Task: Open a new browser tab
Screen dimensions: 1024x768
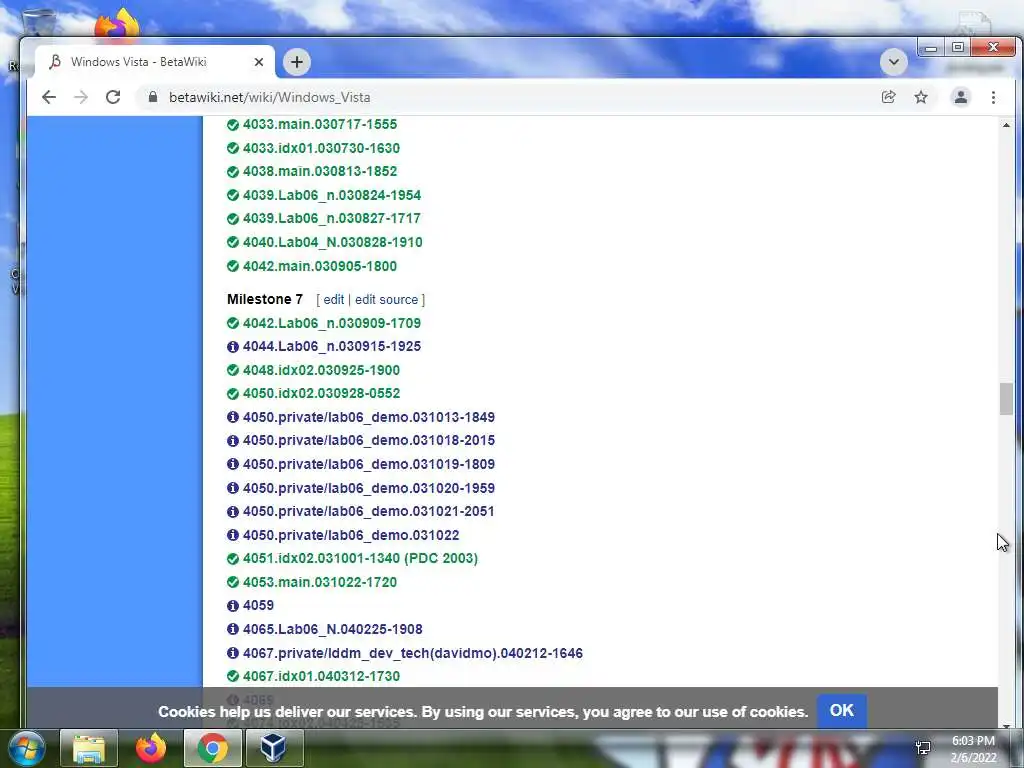Action: pos(296,62)
